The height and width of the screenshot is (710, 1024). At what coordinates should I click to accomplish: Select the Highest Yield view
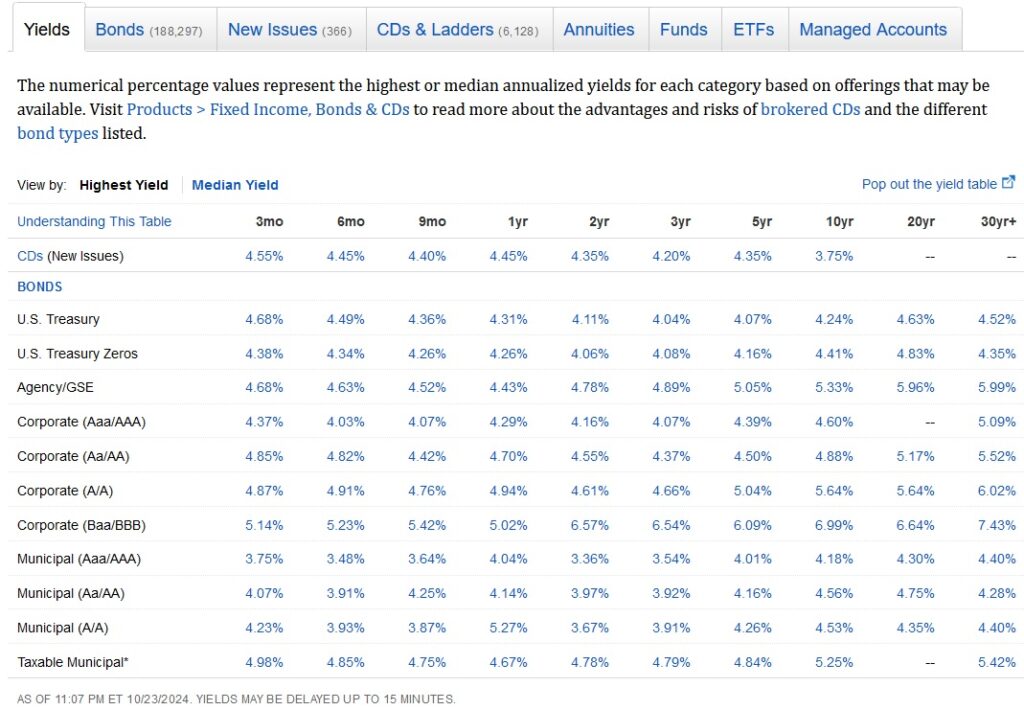125,185
